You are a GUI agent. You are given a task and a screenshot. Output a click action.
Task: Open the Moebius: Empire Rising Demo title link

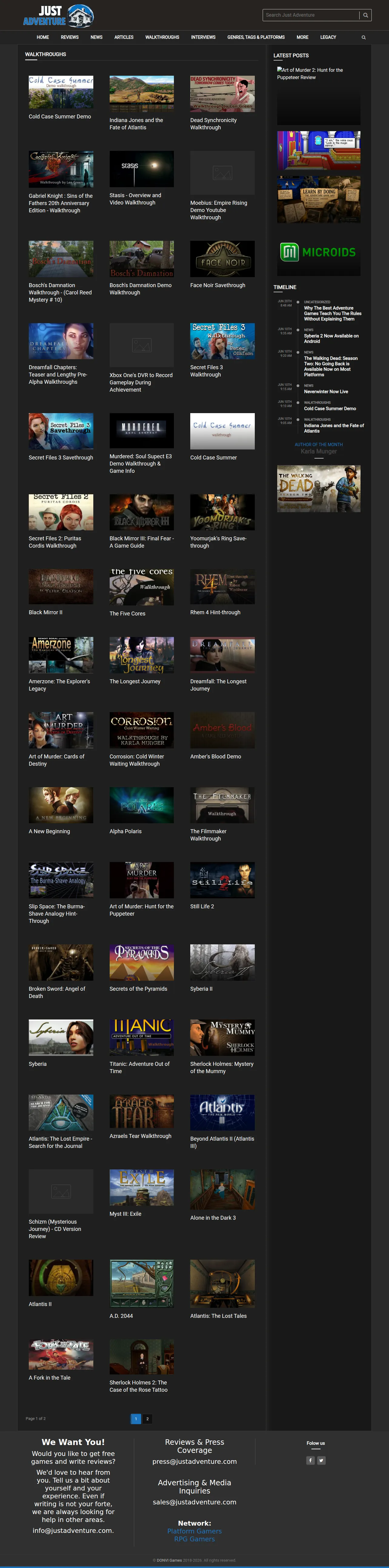218,210
